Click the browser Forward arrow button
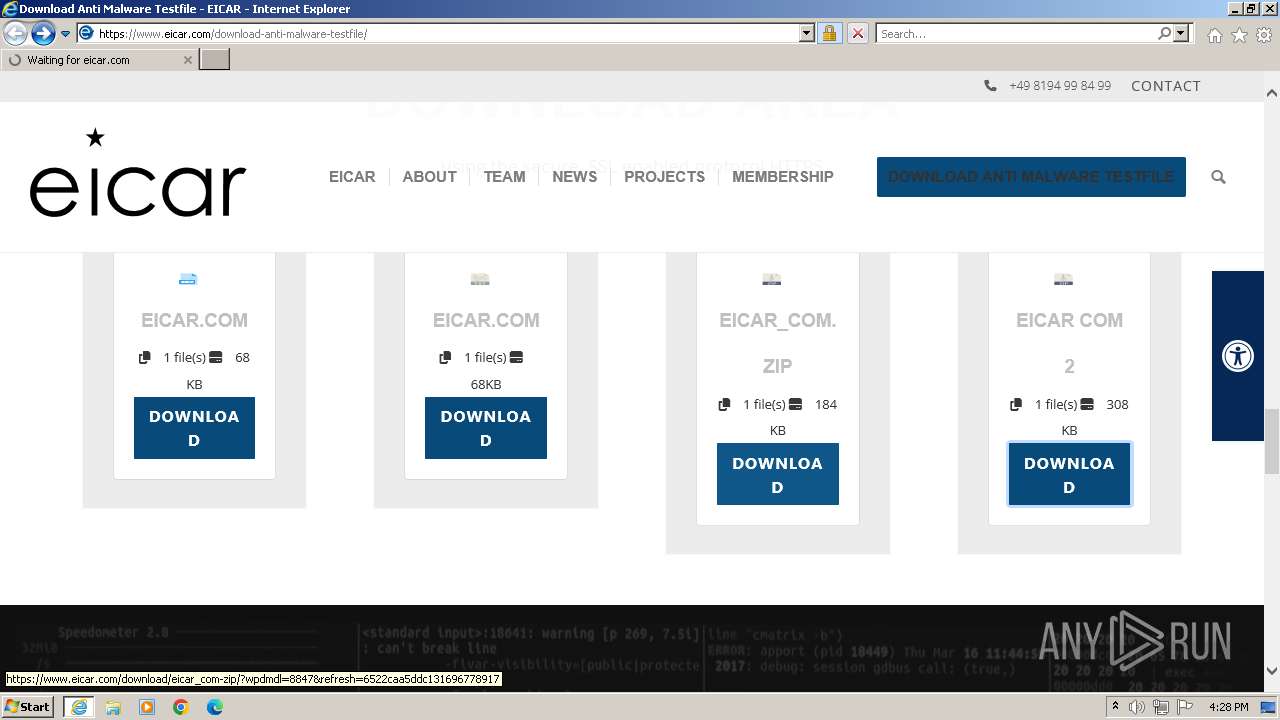 pos(43,34)
